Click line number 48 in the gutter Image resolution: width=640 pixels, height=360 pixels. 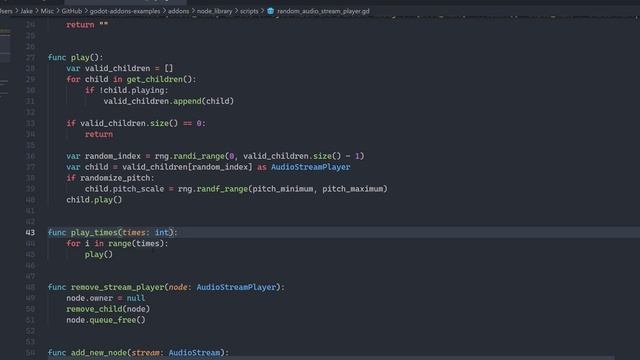(30, 287)
